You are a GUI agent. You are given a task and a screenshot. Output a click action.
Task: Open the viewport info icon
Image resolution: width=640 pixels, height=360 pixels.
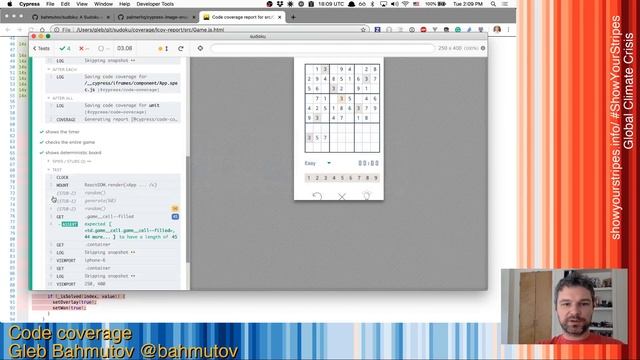[483, 48]
